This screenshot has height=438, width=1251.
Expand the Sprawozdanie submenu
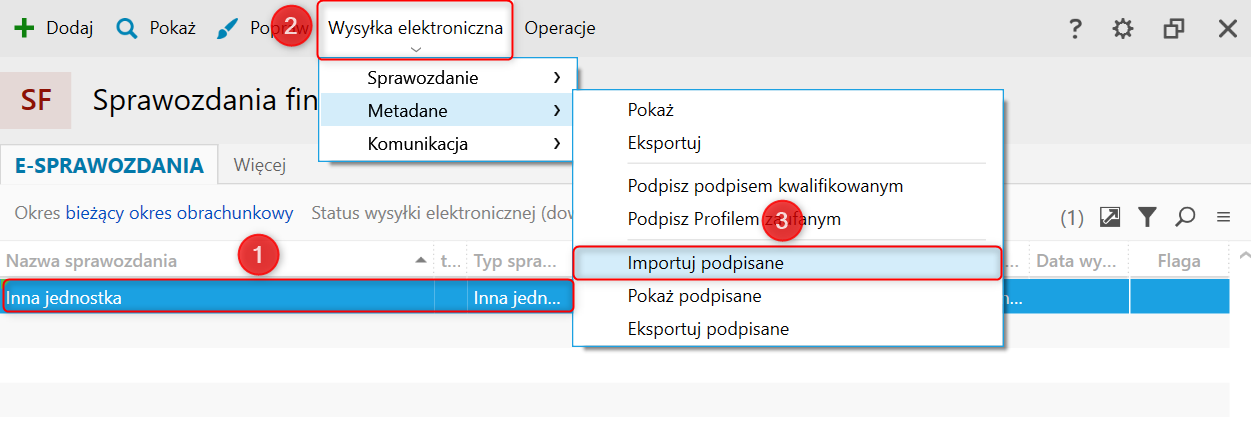[x=447, y=77]
